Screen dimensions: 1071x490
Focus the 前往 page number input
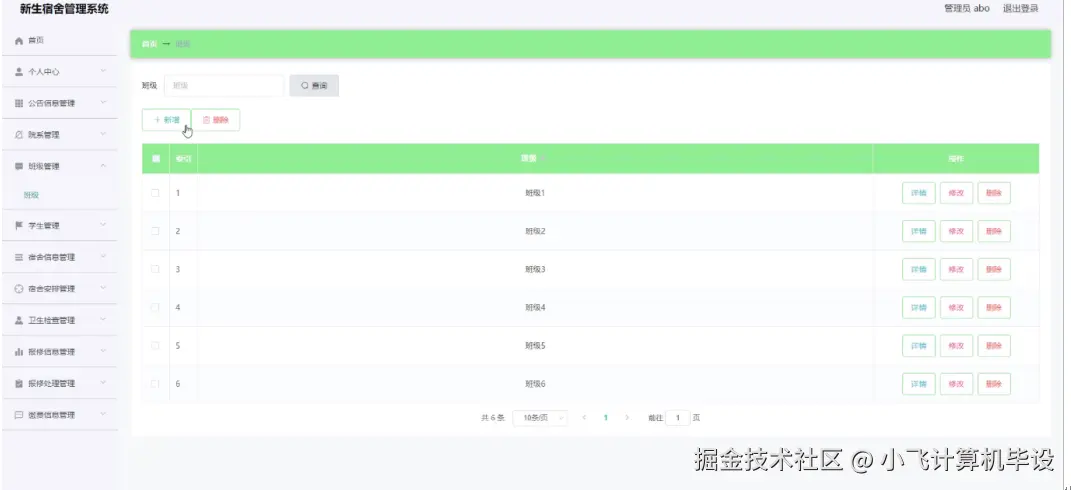[678, 418]
